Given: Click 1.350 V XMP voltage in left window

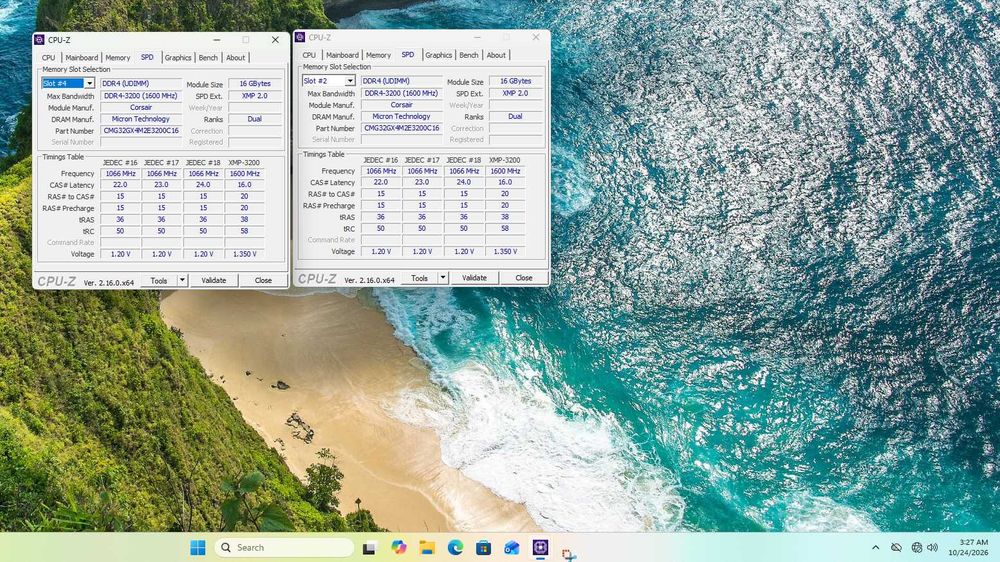Looking at the screenshot, I should coord(245,254).
